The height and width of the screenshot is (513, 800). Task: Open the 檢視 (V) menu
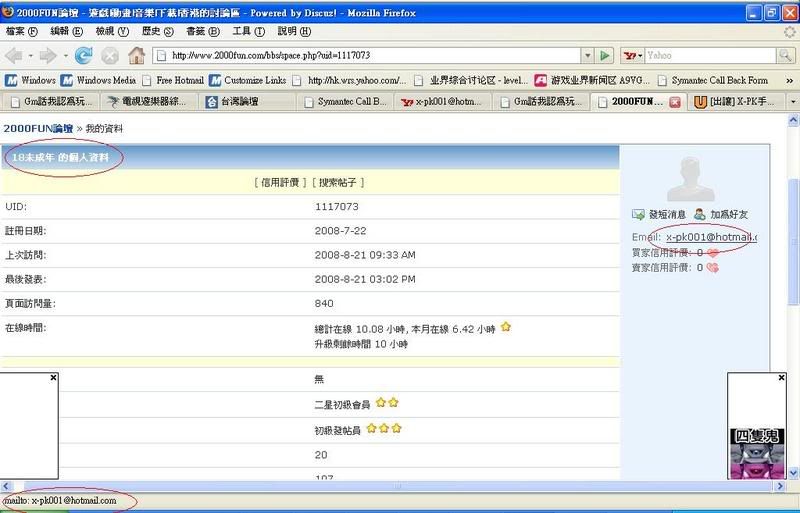point(112,31)
